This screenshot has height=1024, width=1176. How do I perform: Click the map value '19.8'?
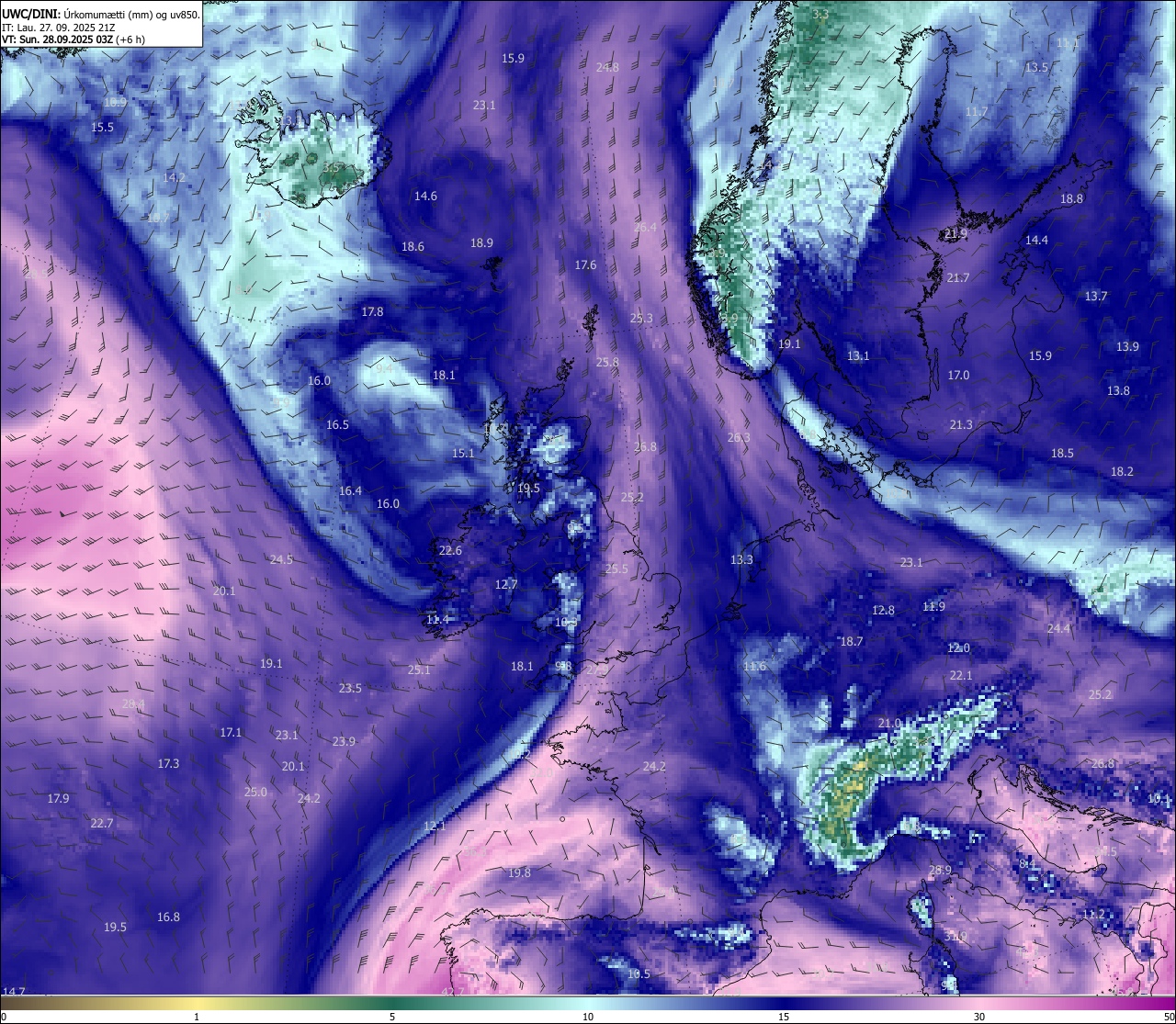point(519,873)
